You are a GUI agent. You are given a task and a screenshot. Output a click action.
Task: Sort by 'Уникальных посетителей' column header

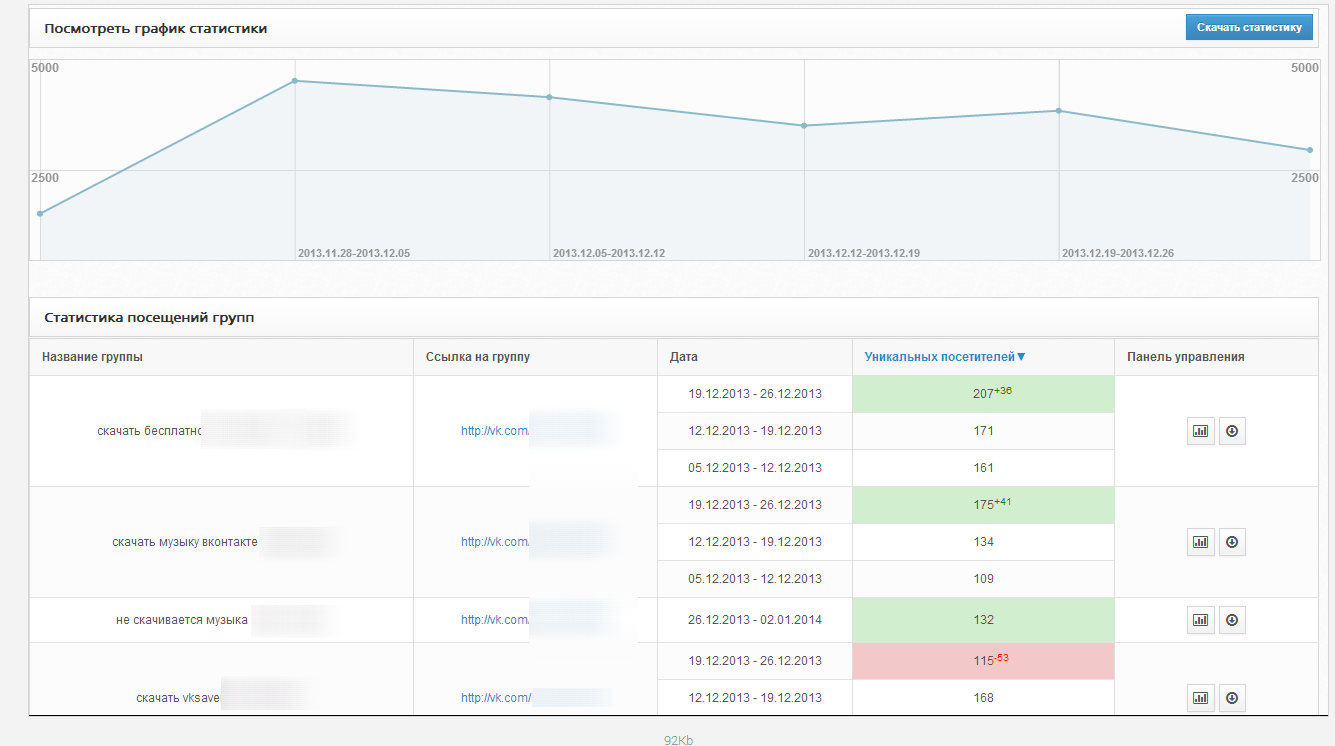pos(945,357)
